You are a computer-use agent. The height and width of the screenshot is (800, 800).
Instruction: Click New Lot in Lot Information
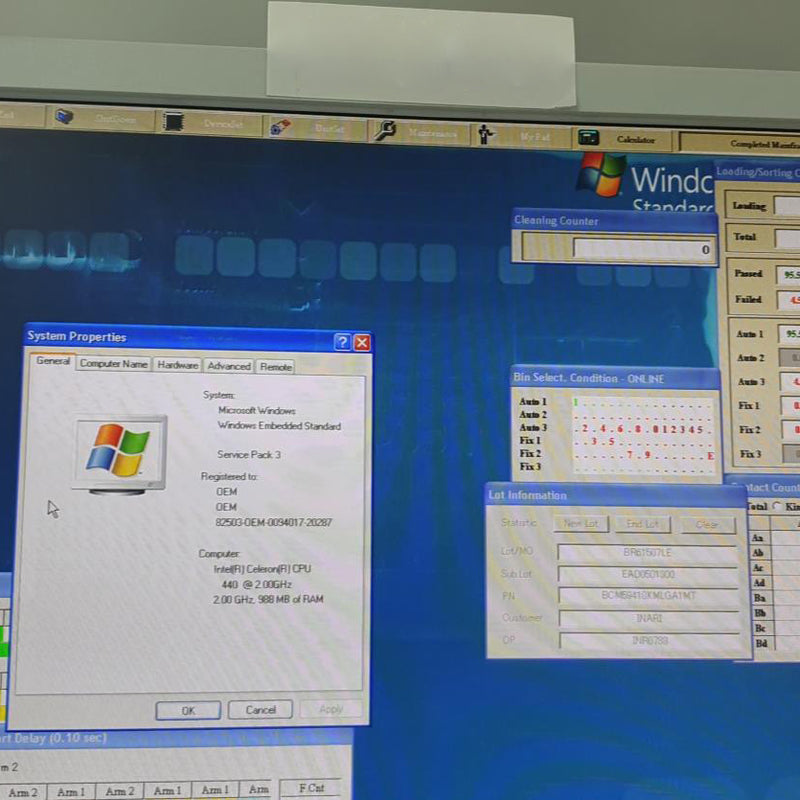(581, 523)
